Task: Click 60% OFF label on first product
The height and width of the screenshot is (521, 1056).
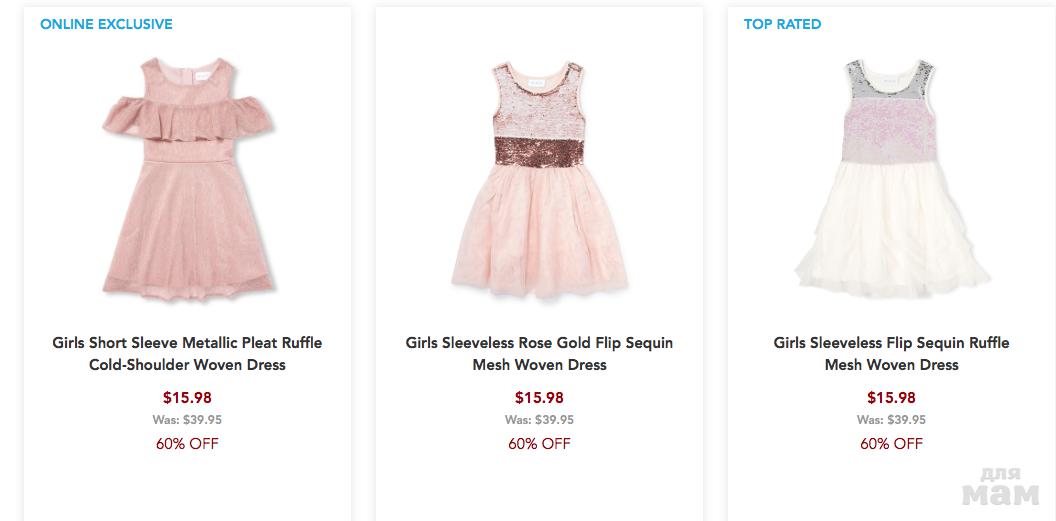Action: [187, 443]
